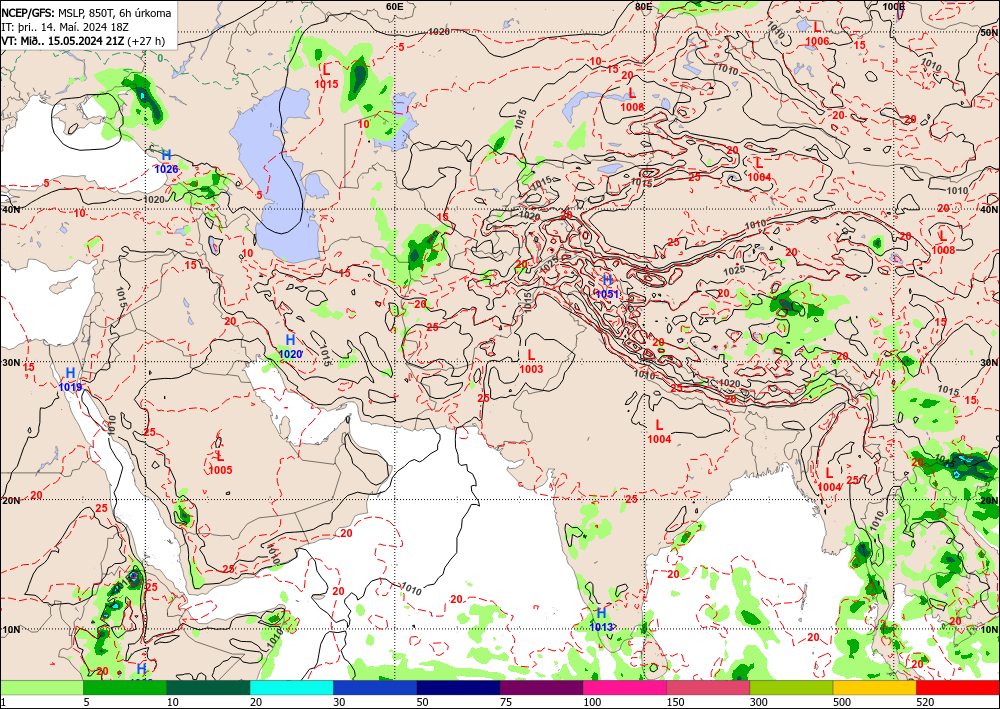Click the 80E longitude label
The image size is (1000, 709).
pos(643,6)
